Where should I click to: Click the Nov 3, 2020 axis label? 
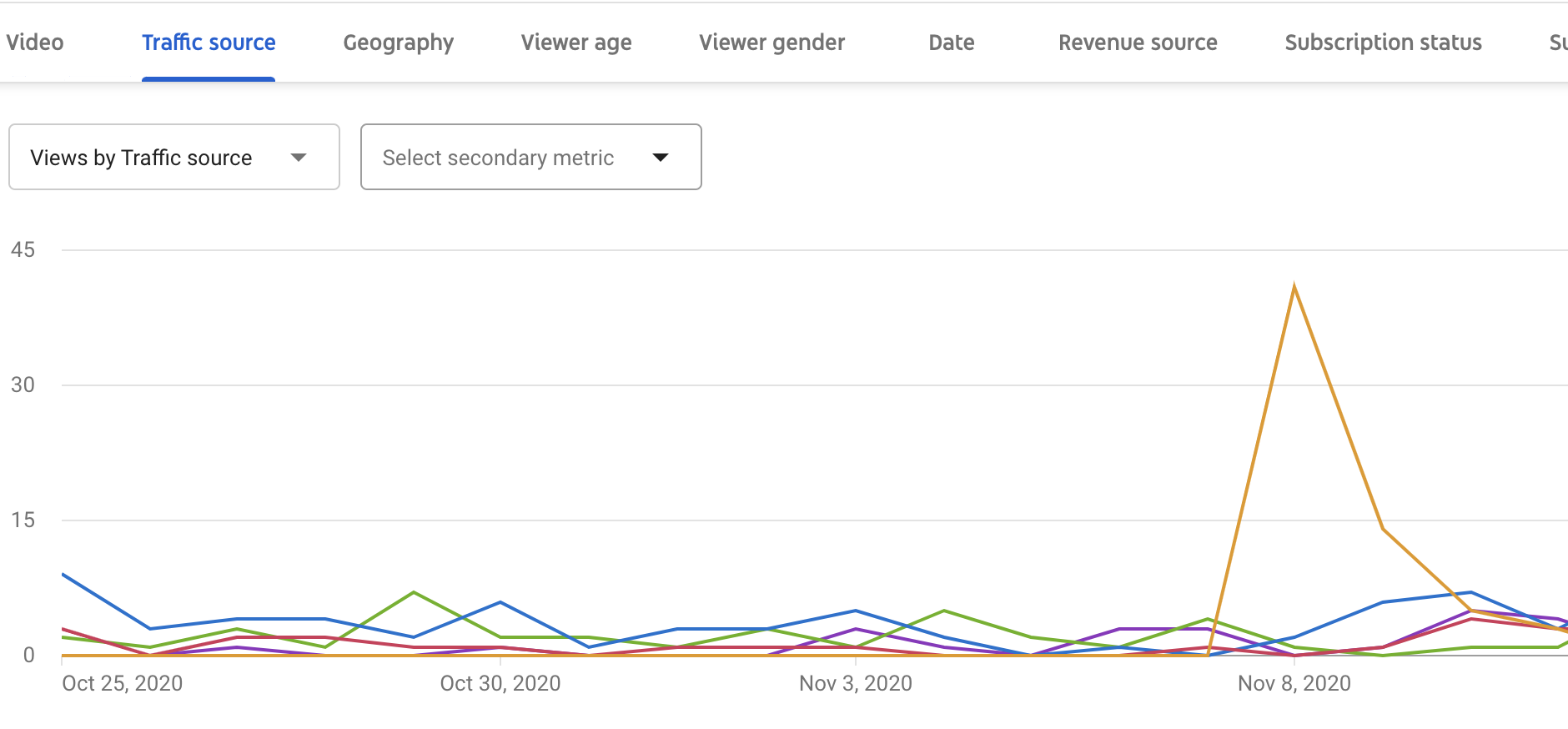point(856,683)
